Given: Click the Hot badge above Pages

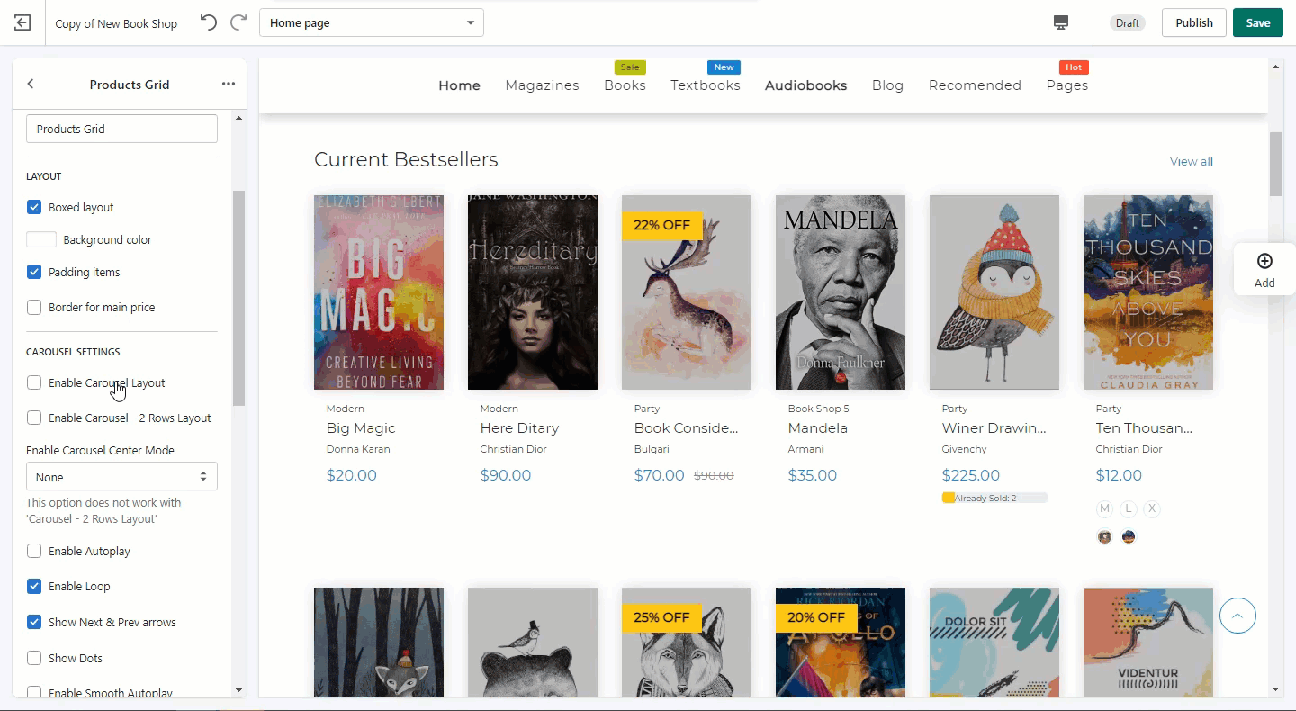Looking at the screenshot, I should point(1073,67).
